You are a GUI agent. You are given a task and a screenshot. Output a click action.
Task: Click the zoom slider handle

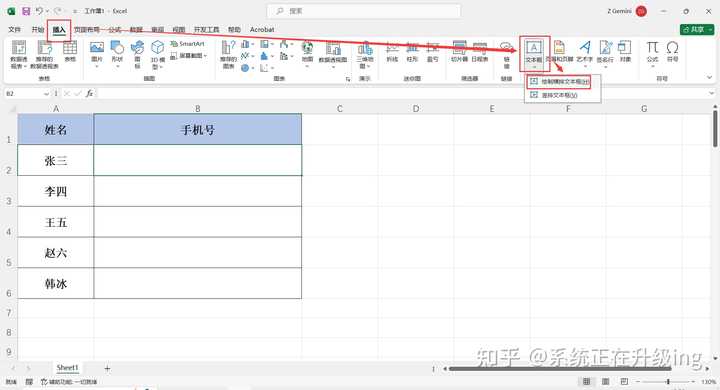tap(668, 382)
